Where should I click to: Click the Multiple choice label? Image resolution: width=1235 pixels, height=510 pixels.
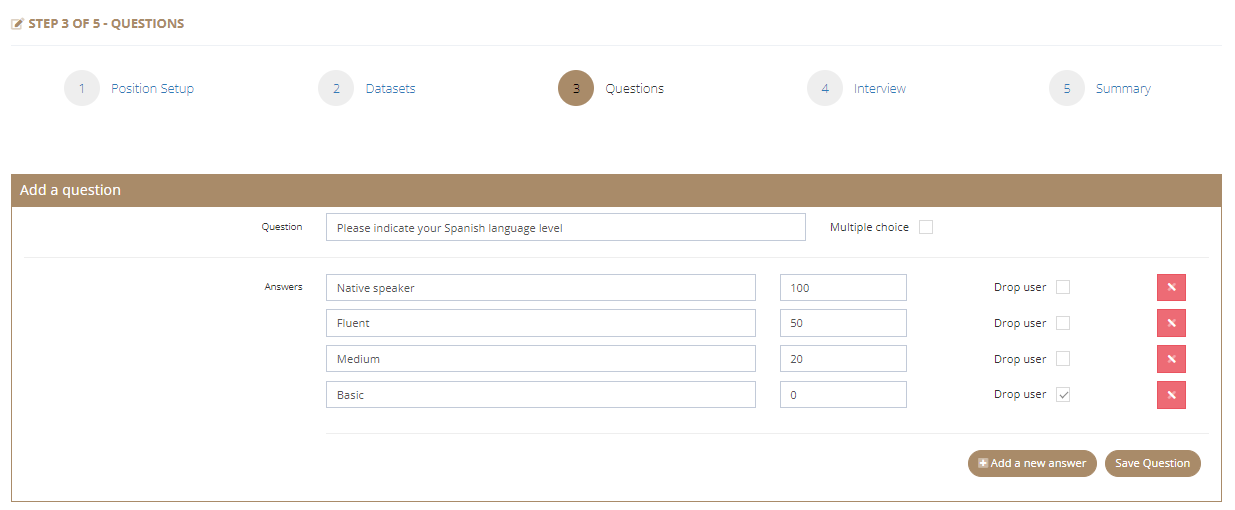pos(869,227)
